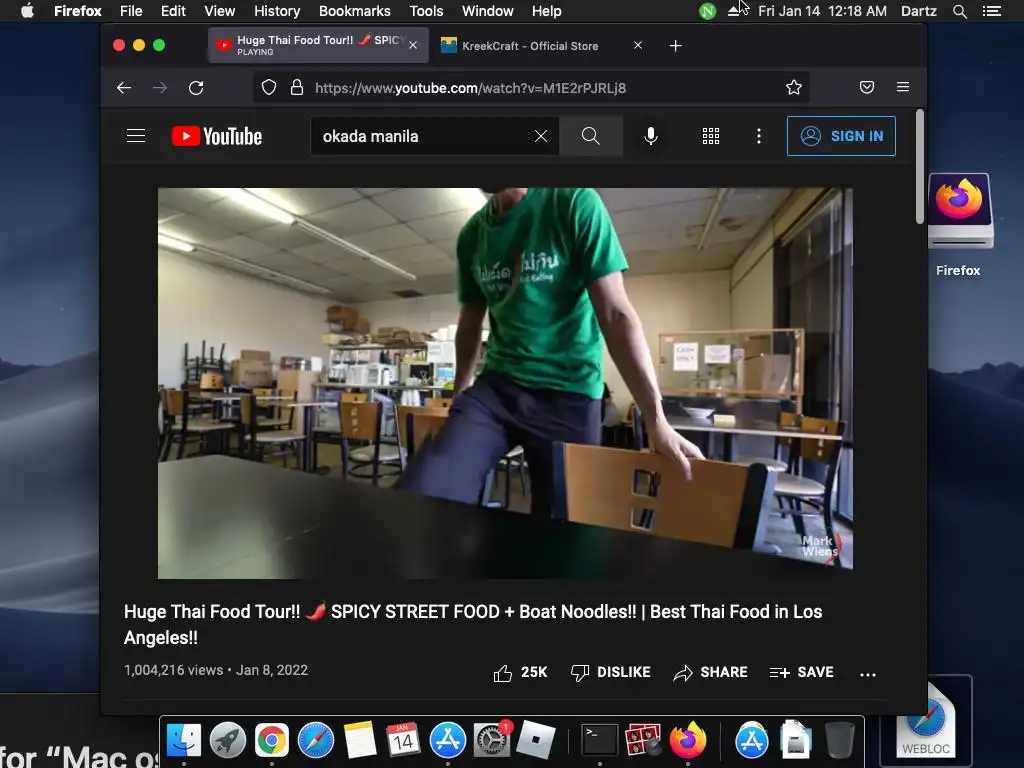The height and width of the screenshot is (768, 1024).
Task: Open Roblox from the Dock
Action: tap(536, 741)
